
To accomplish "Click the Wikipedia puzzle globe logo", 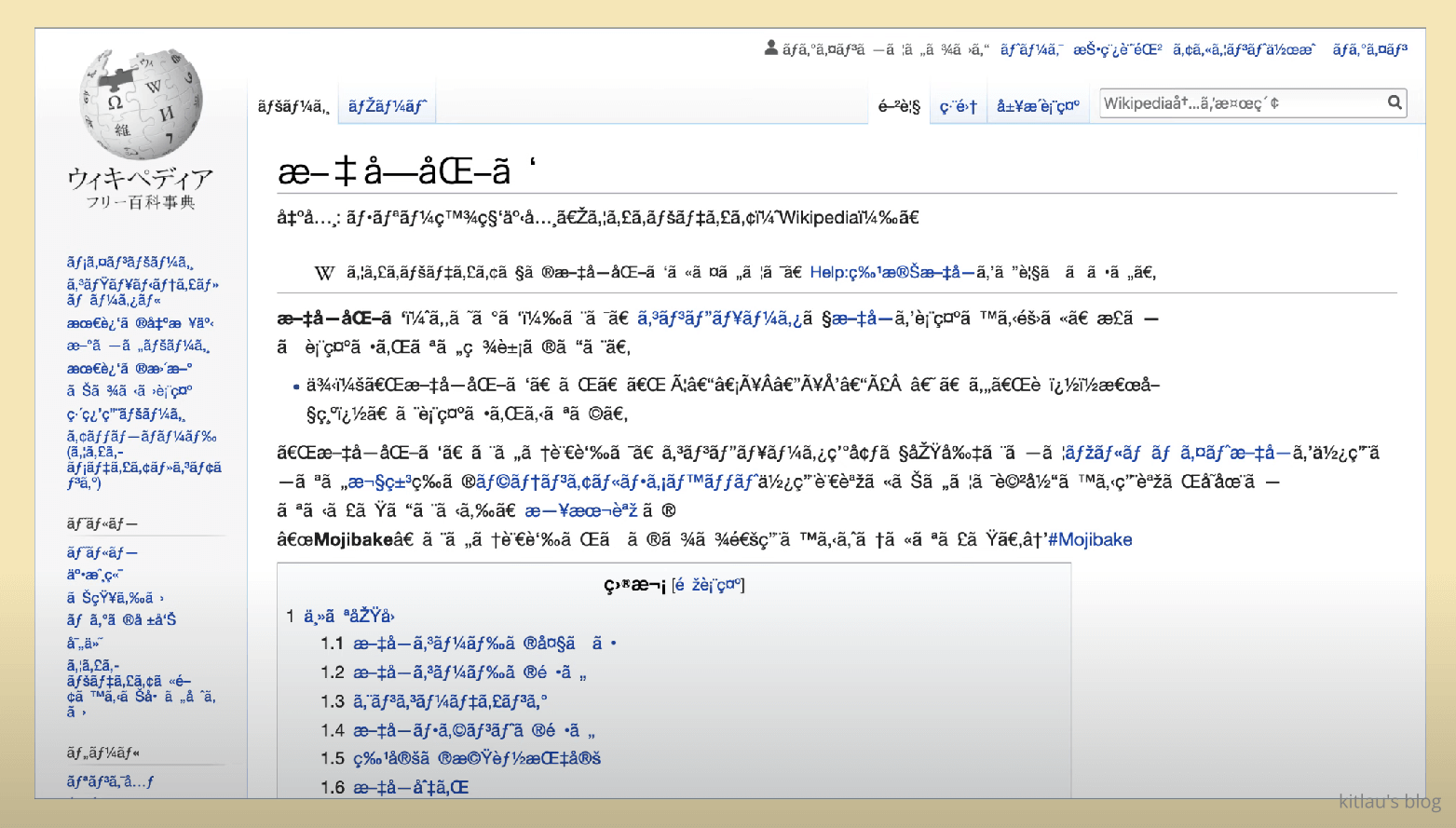I will point(141,104).
